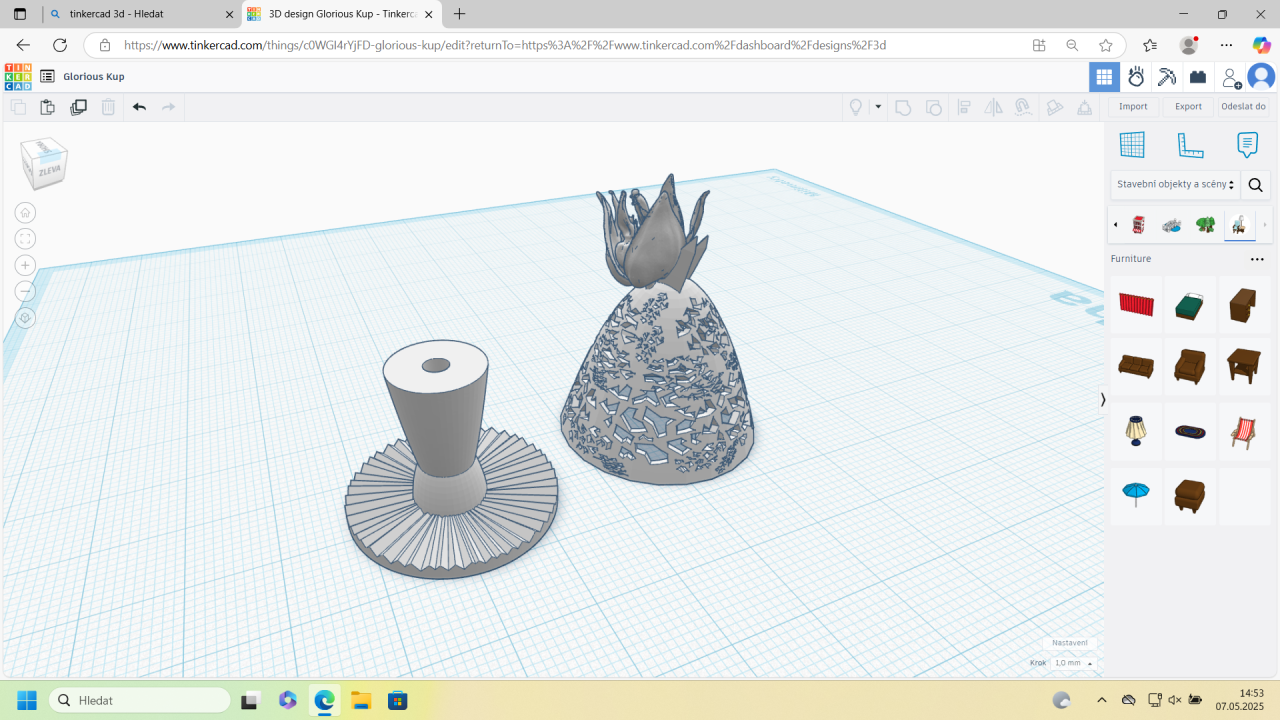Switch to the 3D design grid view

pos(1104,76)
